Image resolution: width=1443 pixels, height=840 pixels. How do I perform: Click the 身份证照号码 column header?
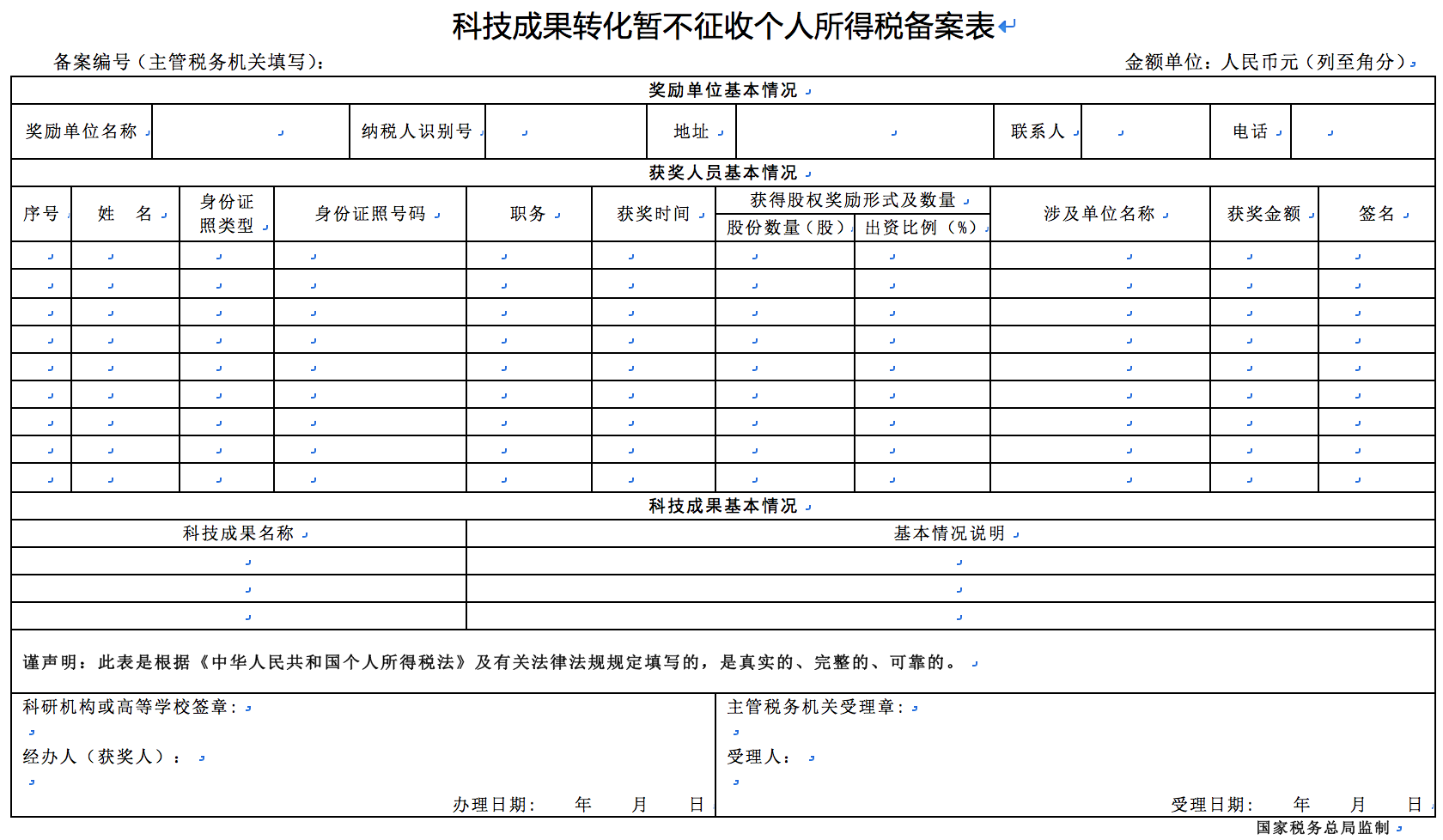point(370,214)
